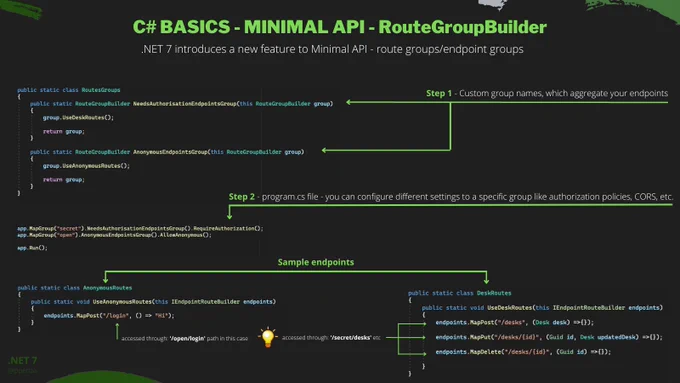Viewport: 680px width, 383px height.
Task: Click the UseDeskRoutes method declaration
Action: click(542, 308)
